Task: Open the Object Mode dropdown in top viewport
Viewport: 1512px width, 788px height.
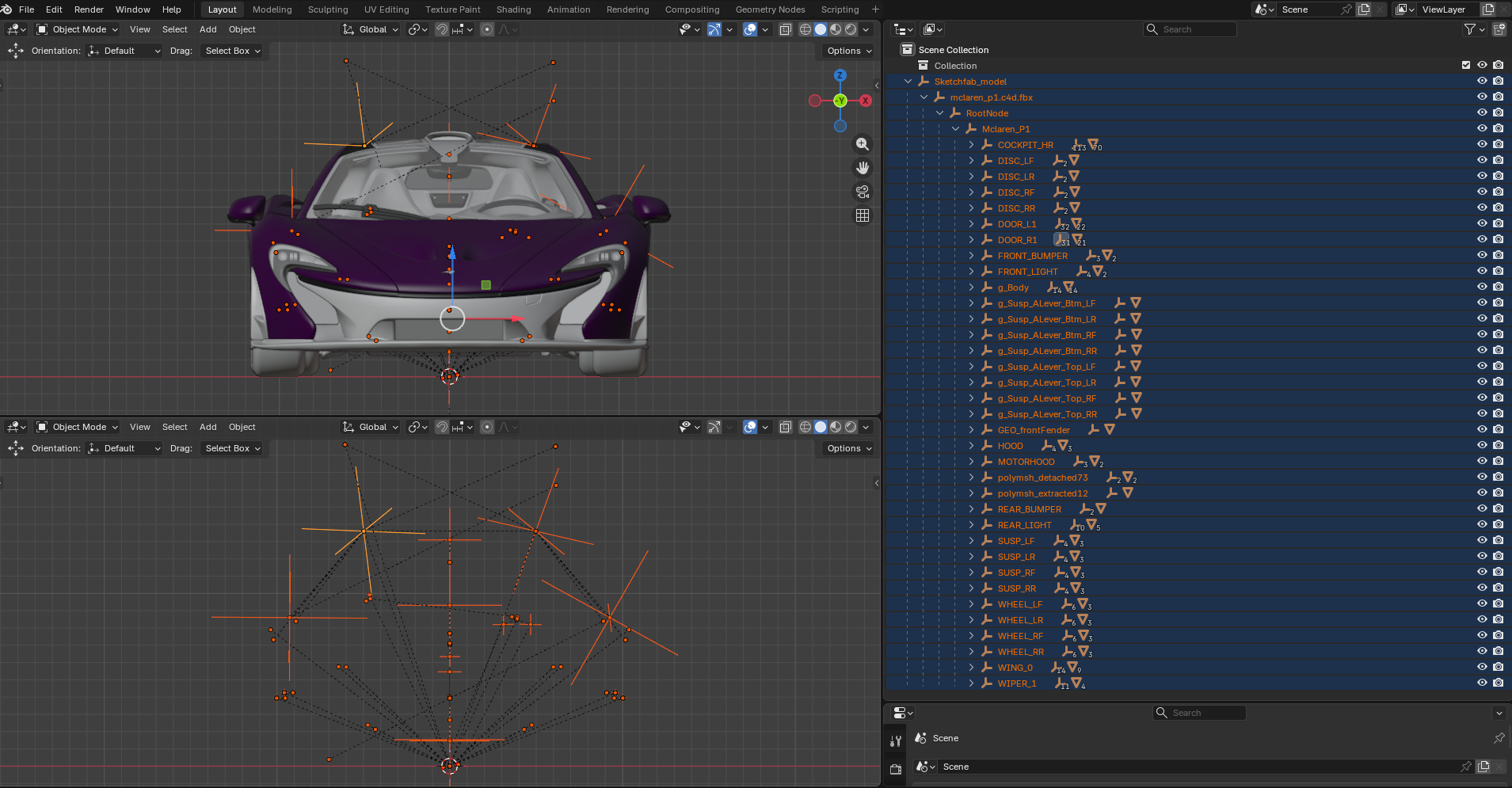Action: coord(78,29)
